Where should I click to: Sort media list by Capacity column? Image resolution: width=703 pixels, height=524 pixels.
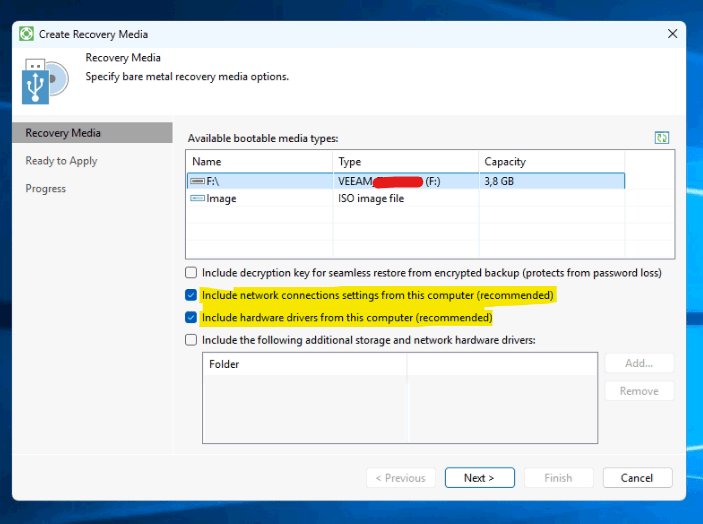550,161
